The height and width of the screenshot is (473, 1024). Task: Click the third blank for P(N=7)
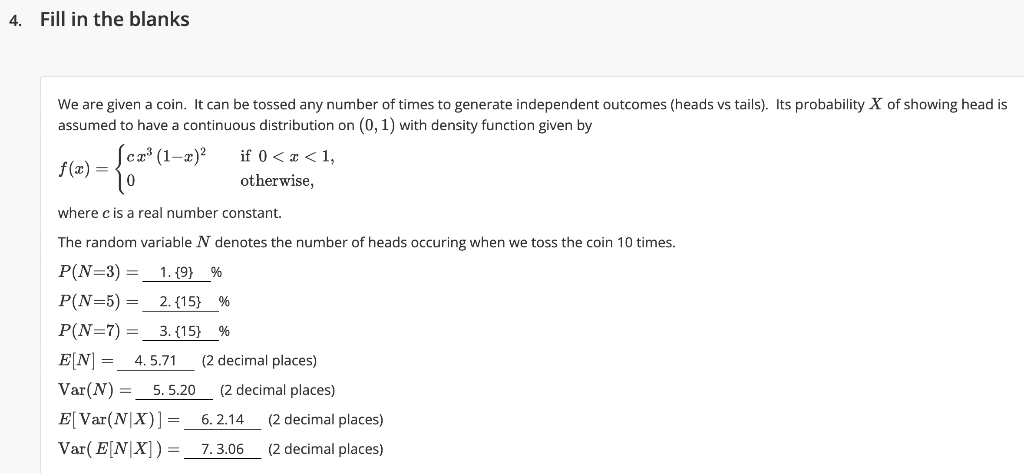pos(180,331)
